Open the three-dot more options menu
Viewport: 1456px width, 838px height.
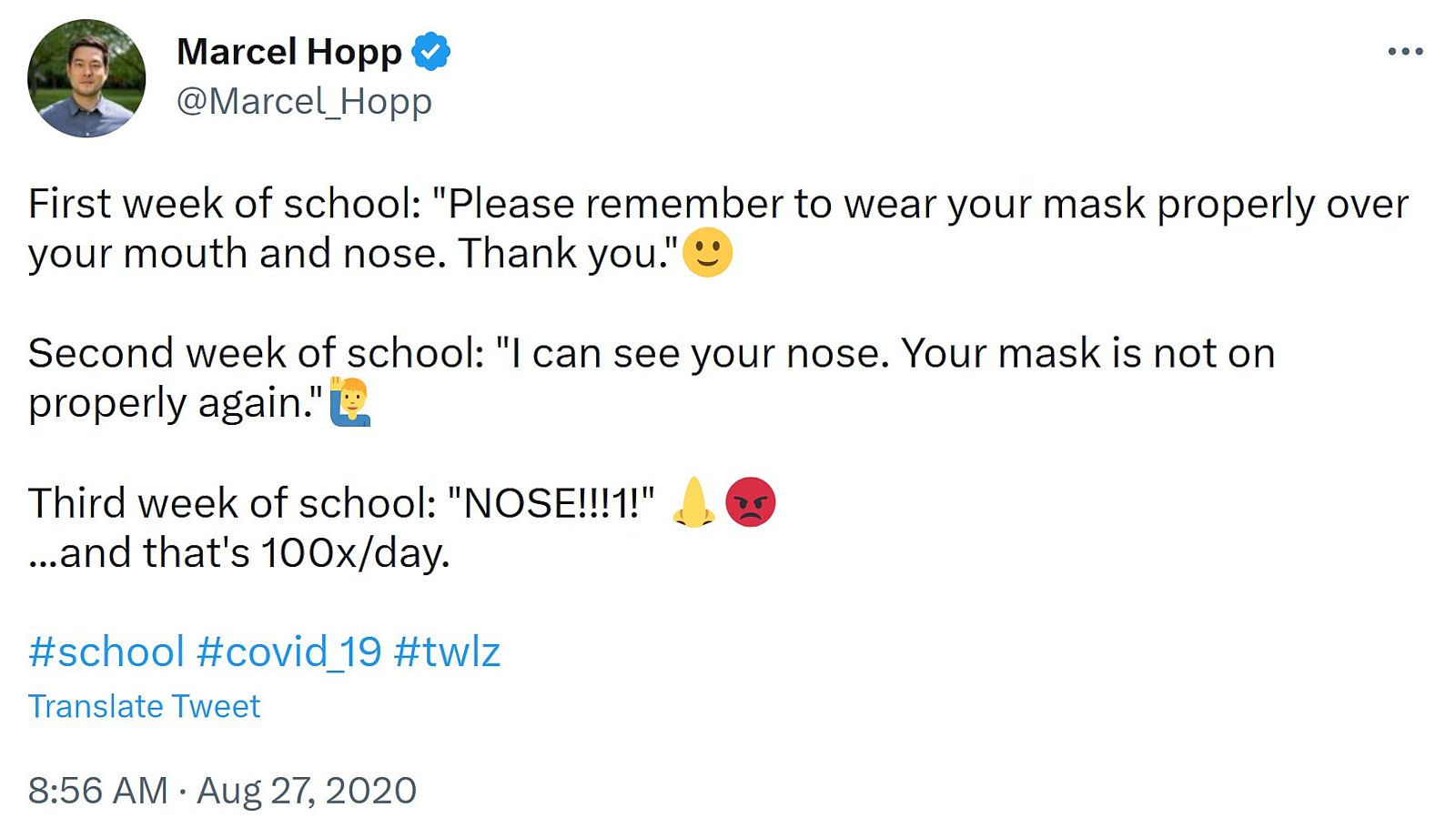1405,52
